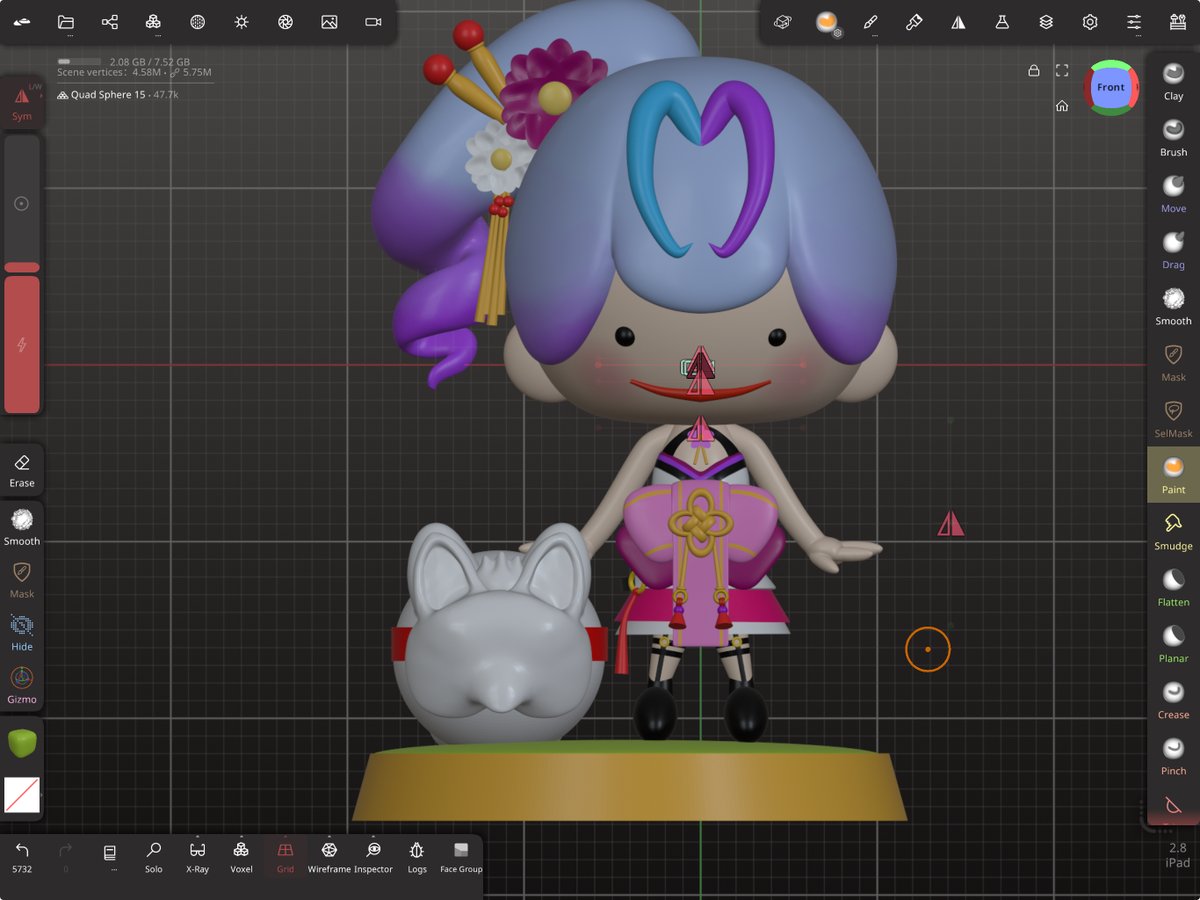Select the Paint tool

point(1173,475)
